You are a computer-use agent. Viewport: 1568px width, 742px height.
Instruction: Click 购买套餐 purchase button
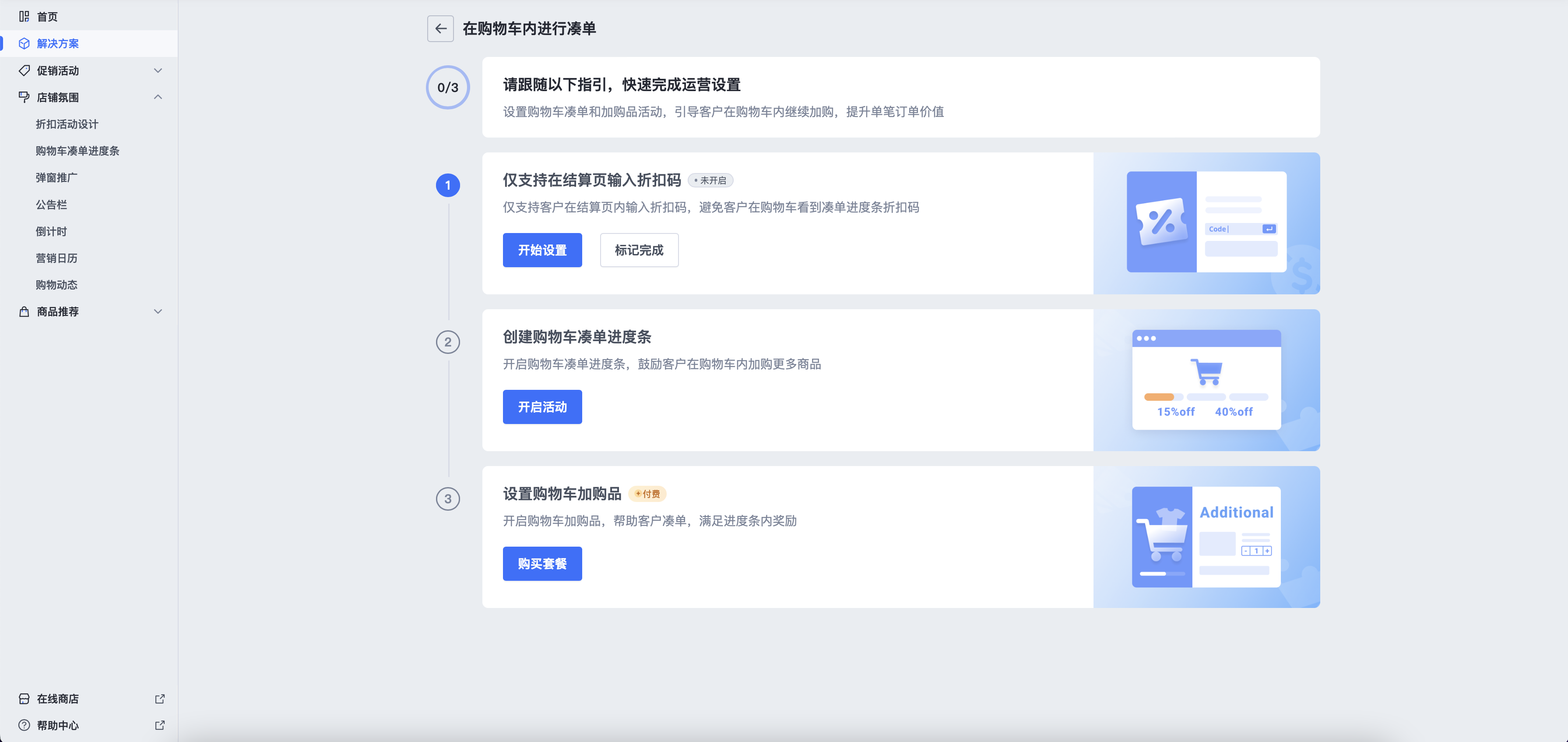(542, 563)
